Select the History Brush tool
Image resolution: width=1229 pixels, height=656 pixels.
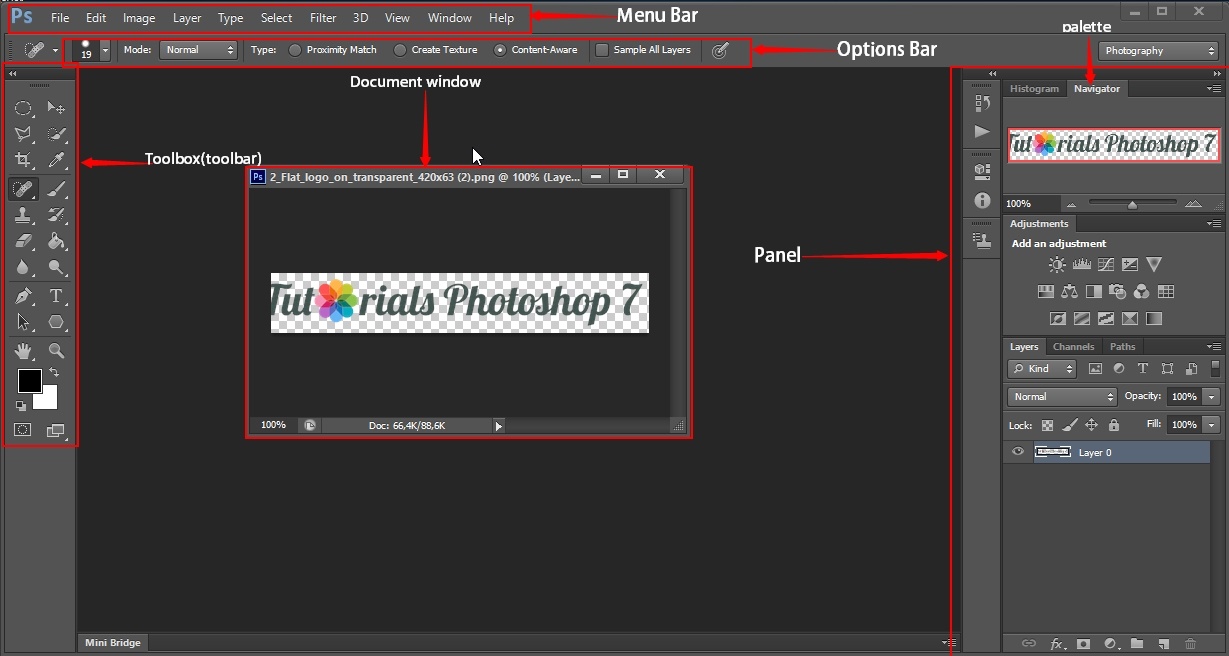point(57,215)
